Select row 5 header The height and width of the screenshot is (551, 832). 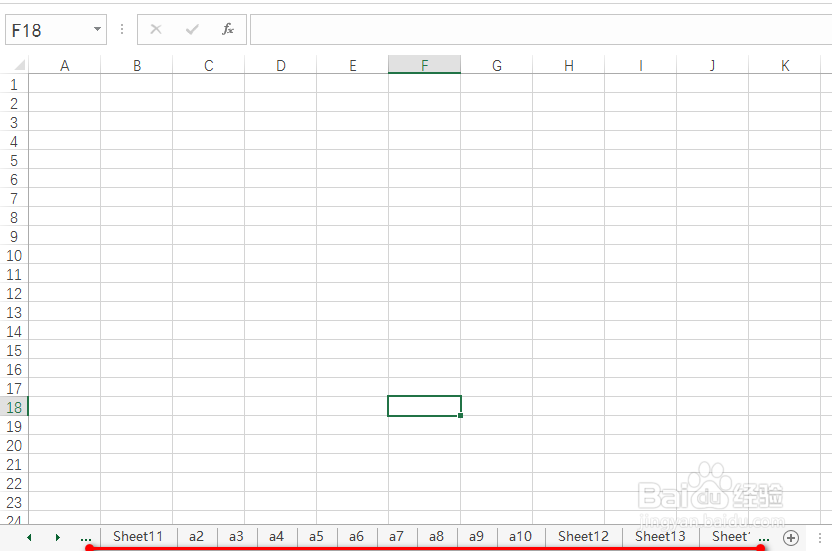14,160
